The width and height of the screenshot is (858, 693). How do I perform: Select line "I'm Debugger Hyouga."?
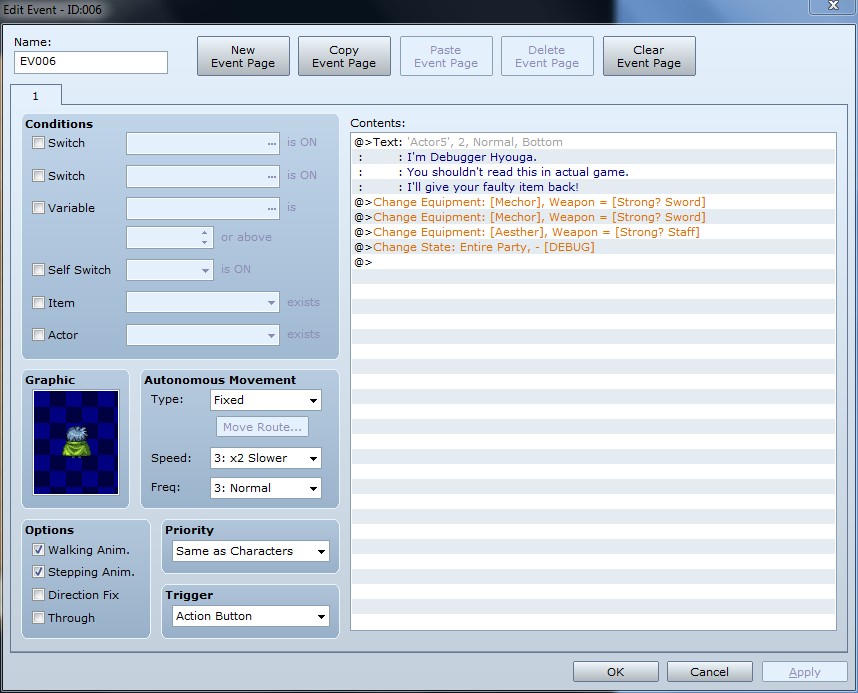coord(593,157)
